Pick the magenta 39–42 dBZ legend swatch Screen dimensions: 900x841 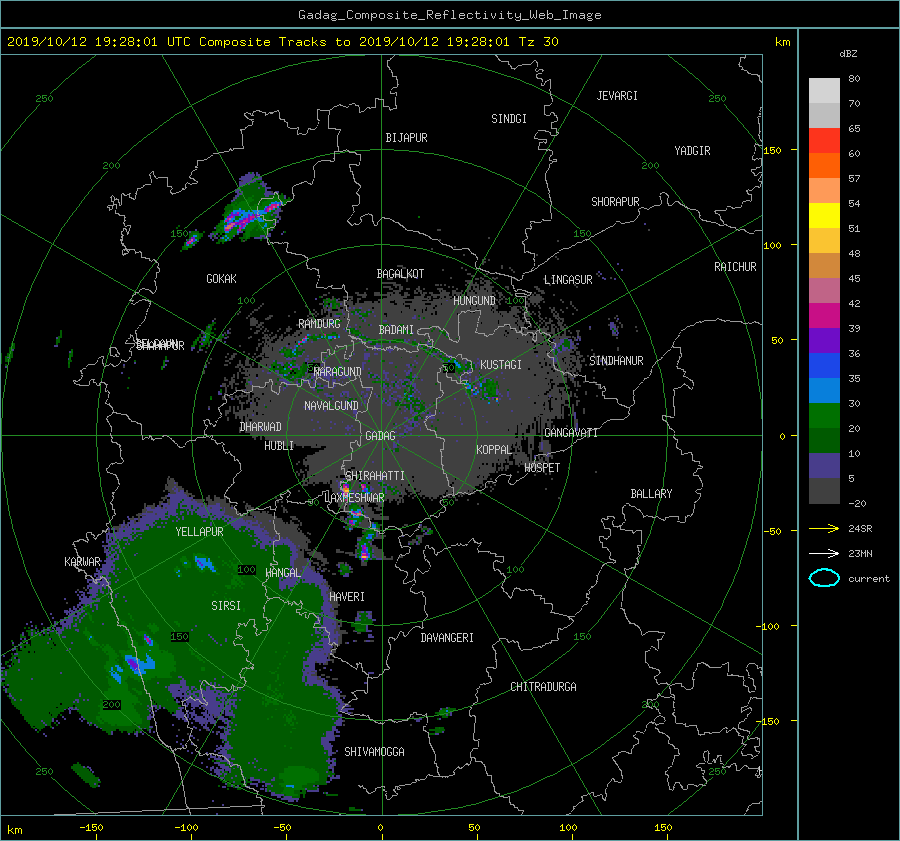[824, 315]
